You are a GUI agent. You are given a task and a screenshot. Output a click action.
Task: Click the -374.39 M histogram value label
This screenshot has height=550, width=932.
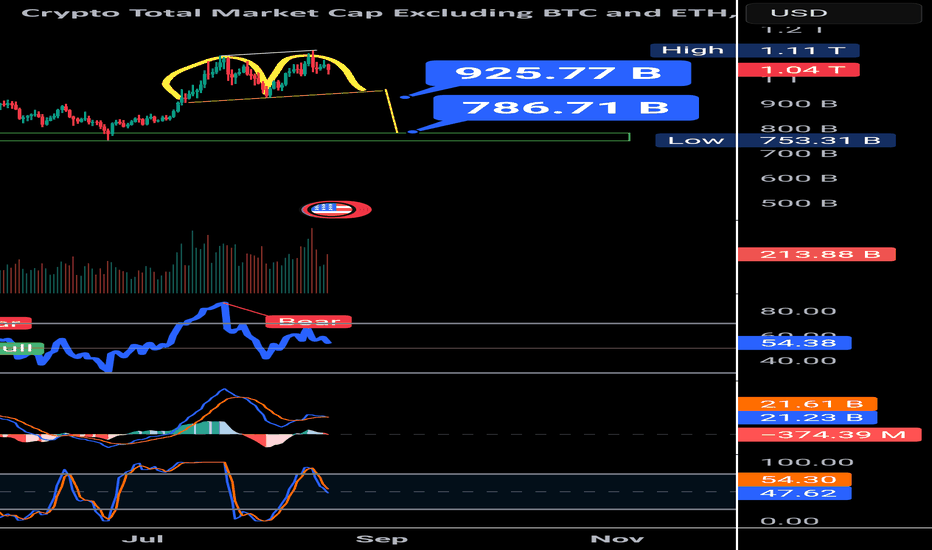[829, 435]
